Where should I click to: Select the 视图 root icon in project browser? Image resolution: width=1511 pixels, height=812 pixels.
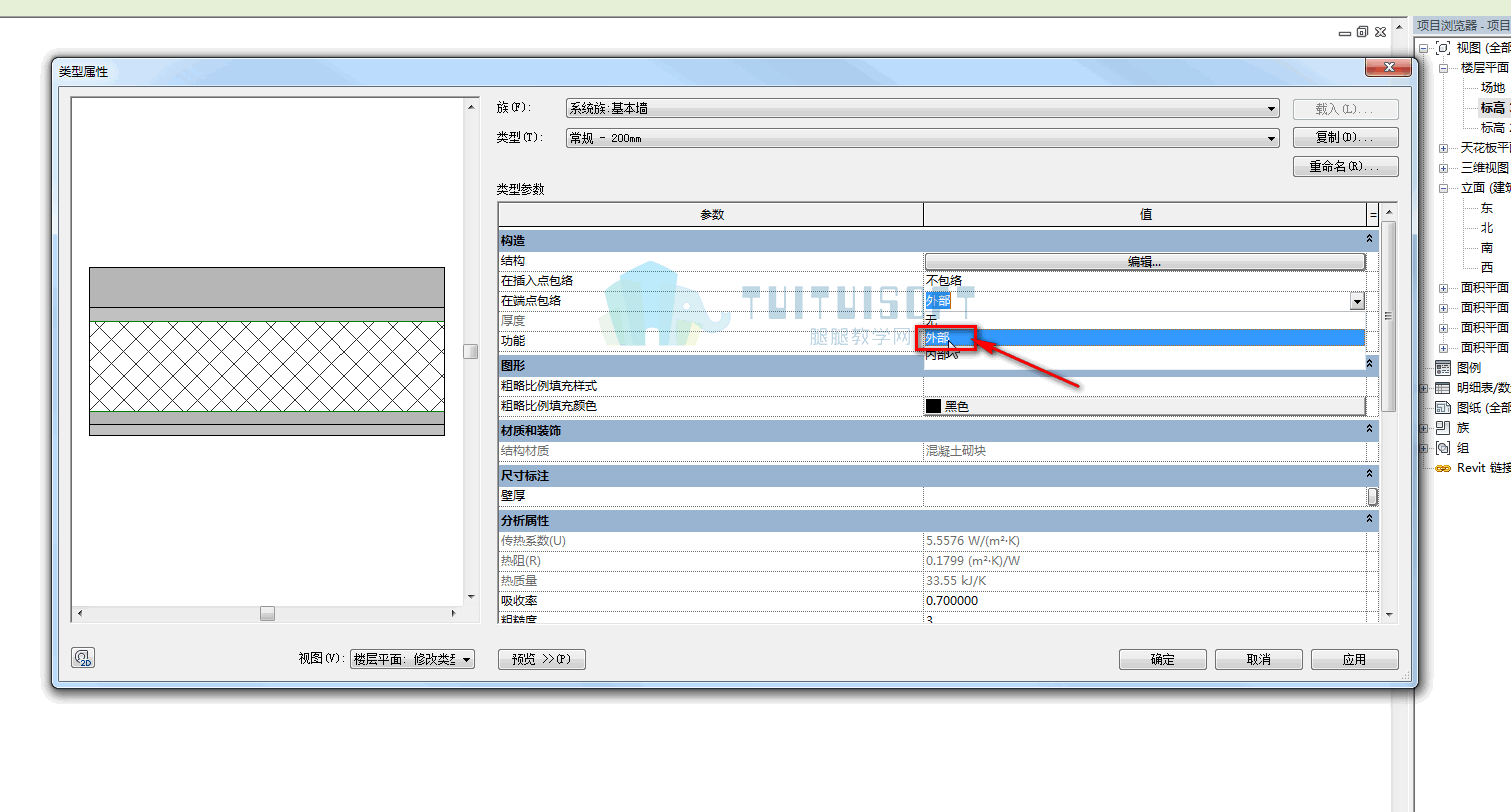(1442, 47)
